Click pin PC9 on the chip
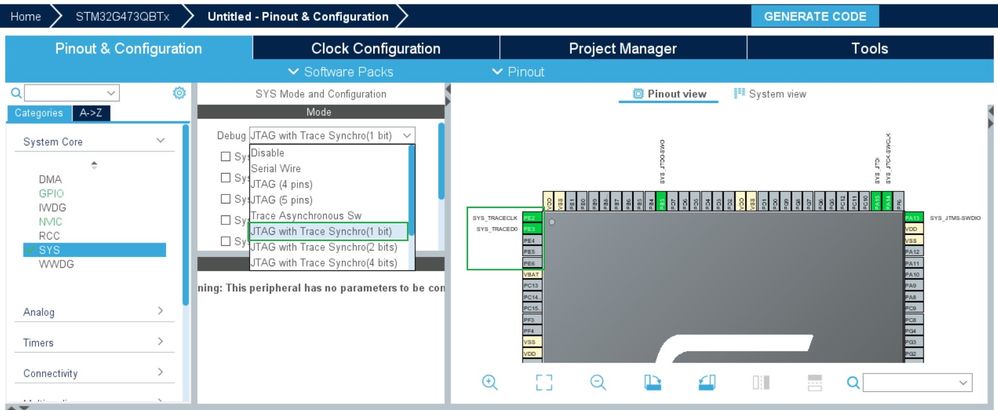998x410 pixels. click(x=914, y=308)
